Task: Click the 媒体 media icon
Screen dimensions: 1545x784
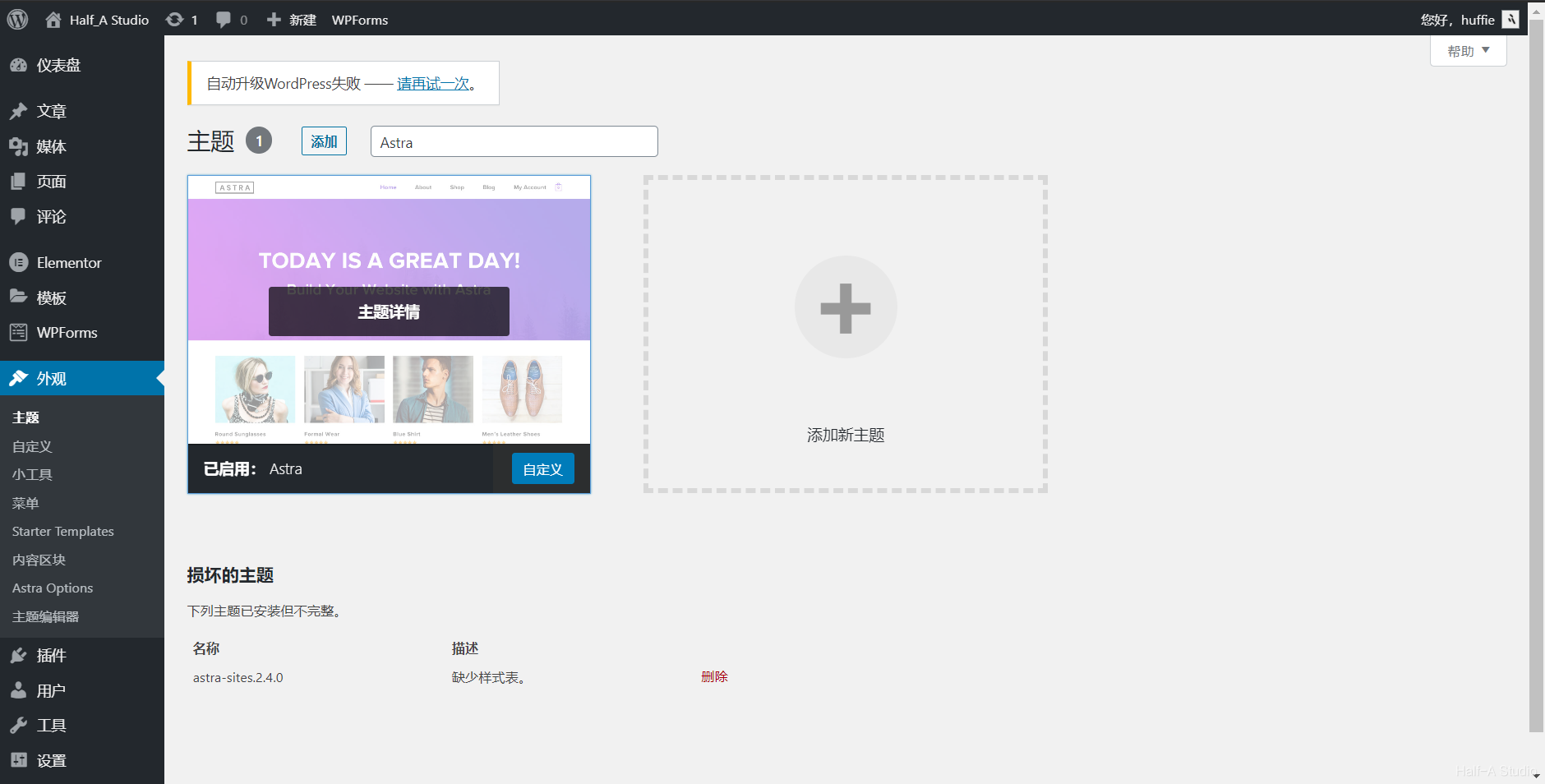Action: point(18,146)
